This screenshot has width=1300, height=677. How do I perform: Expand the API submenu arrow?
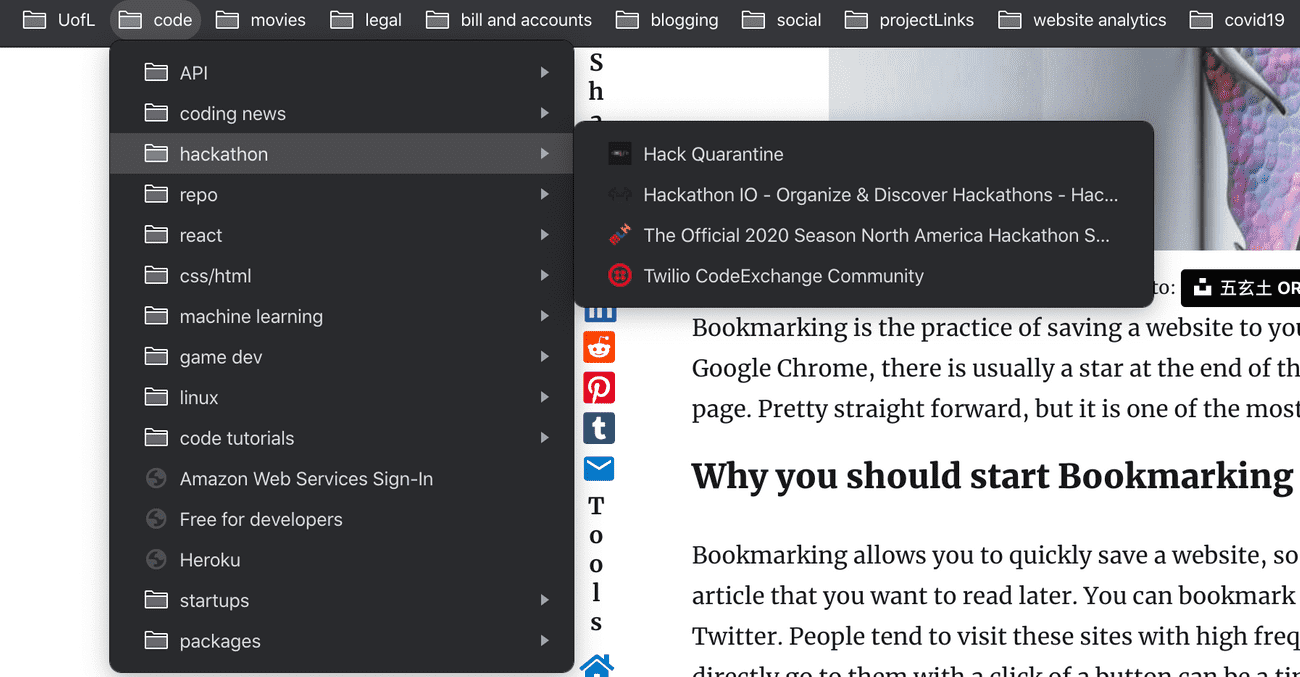tap(545, 72)
